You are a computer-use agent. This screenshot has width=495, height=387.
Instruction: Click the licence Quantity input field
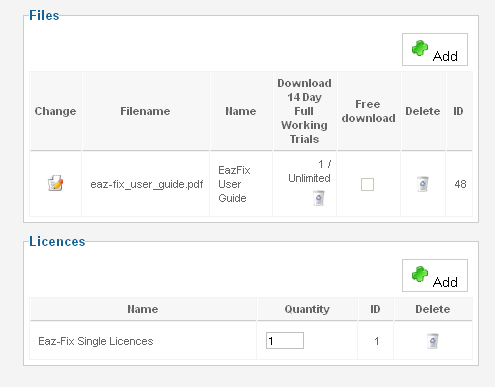tap(285, 341)
